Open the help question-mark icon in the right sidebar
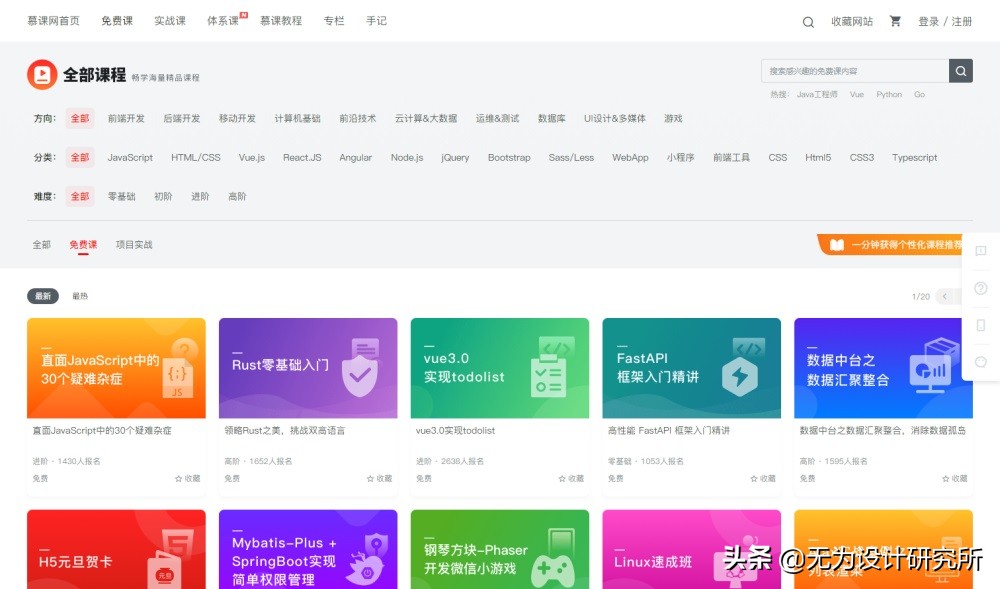 981,287
